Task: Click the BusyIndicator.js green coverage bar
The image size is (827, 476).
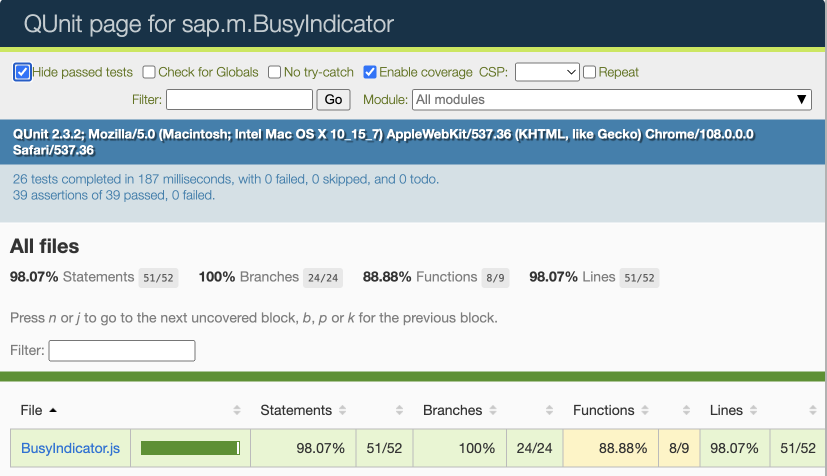Action: [x=190, y=448]
